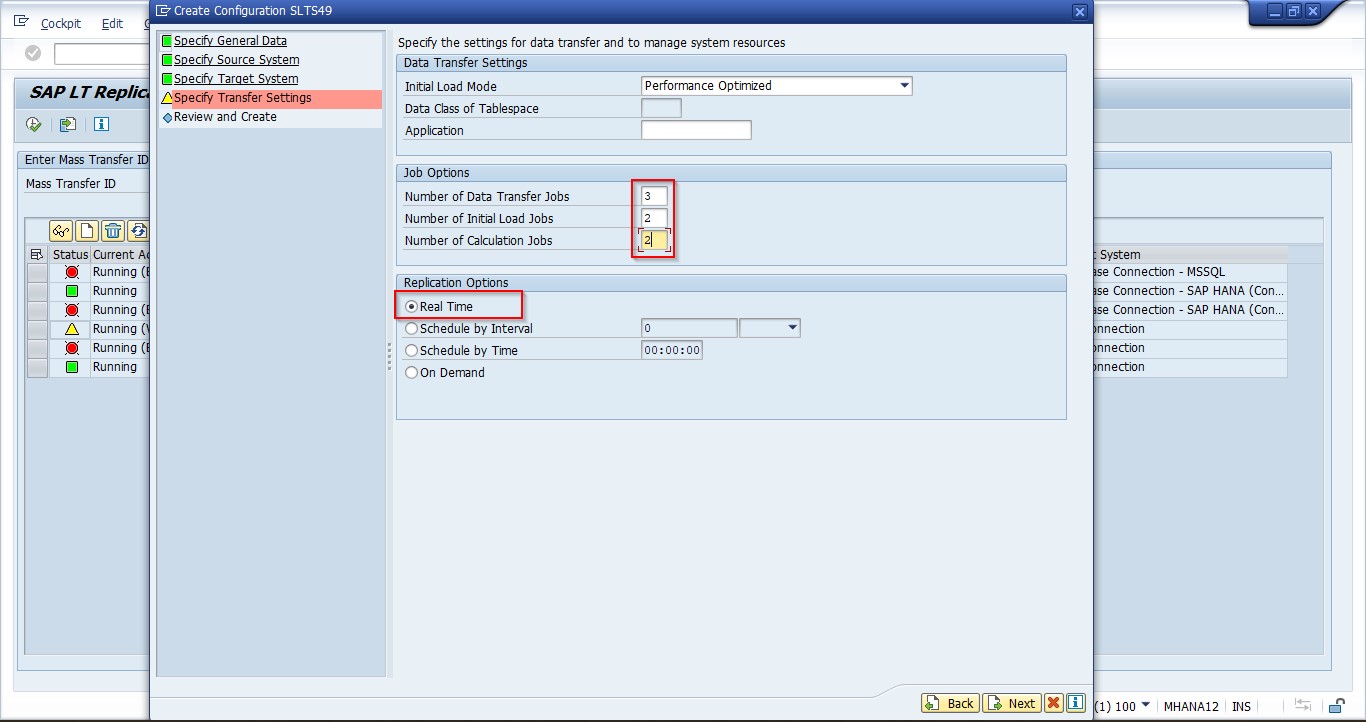Open the Edit menu

(x=112, y=23)
